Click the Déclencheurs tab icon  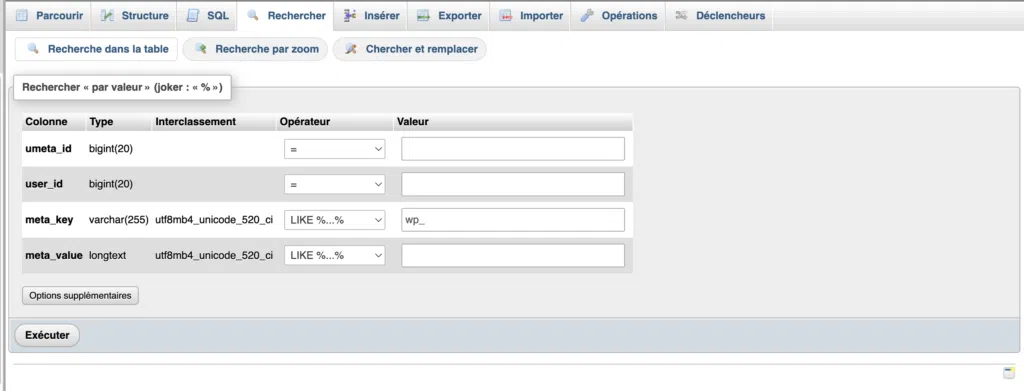681,16
